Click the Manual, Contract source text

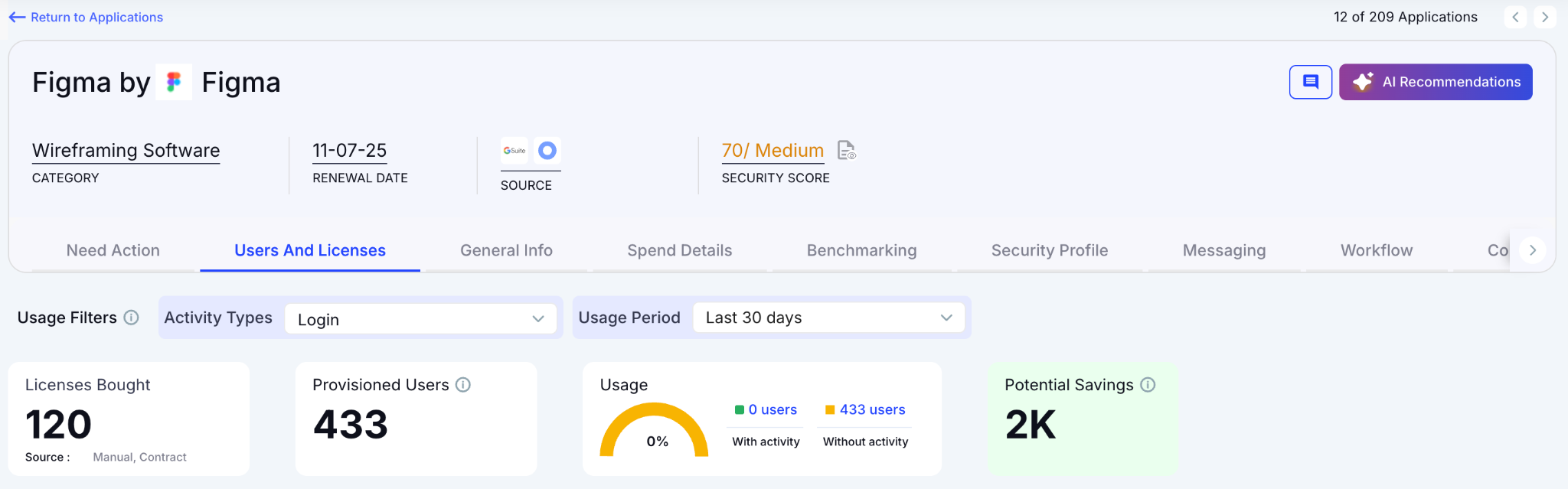(x=139, y=457)
